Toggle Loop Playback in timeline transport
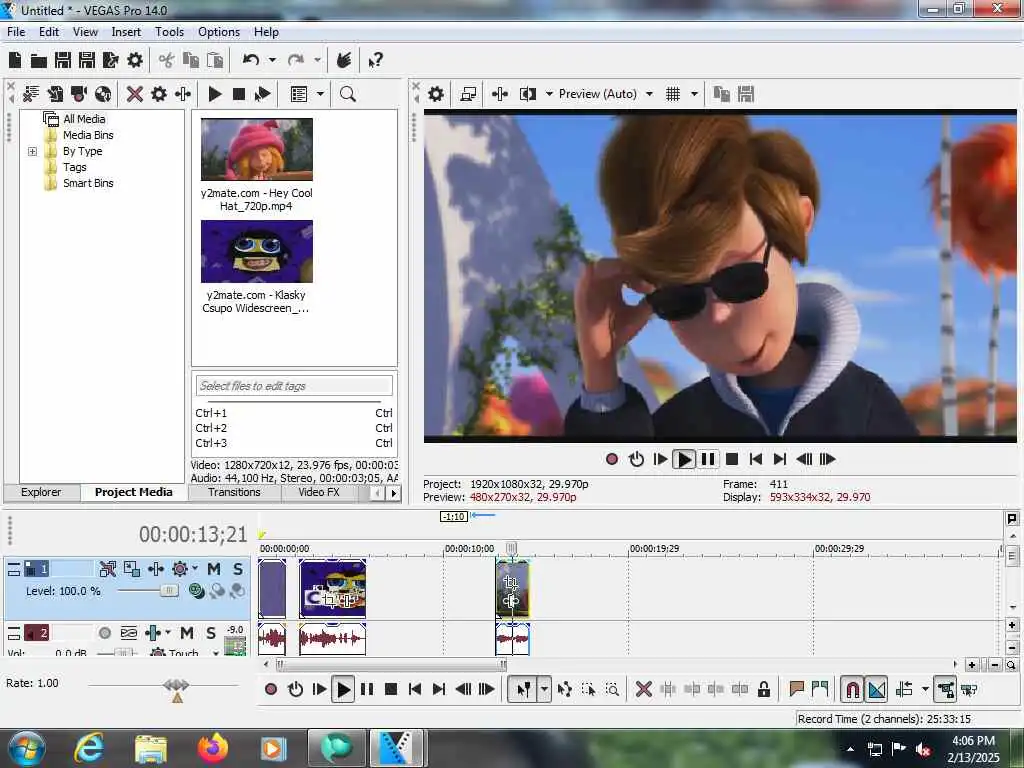Viewport: 1024px width, 768px height. point(295,689)
